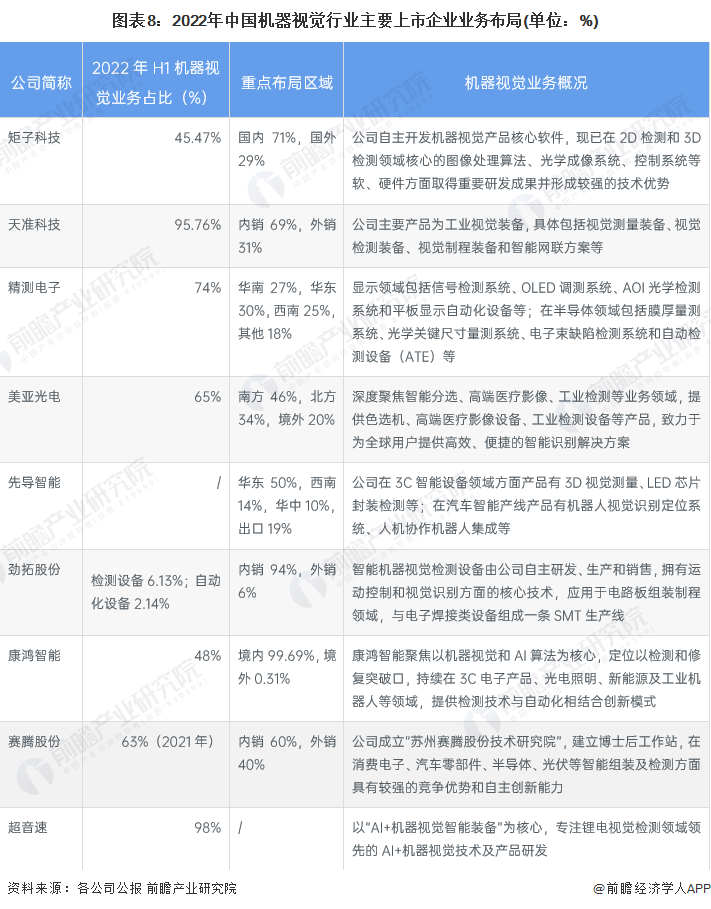
Task: Click the 95.76% value cell
Action: tap(198, 224)
